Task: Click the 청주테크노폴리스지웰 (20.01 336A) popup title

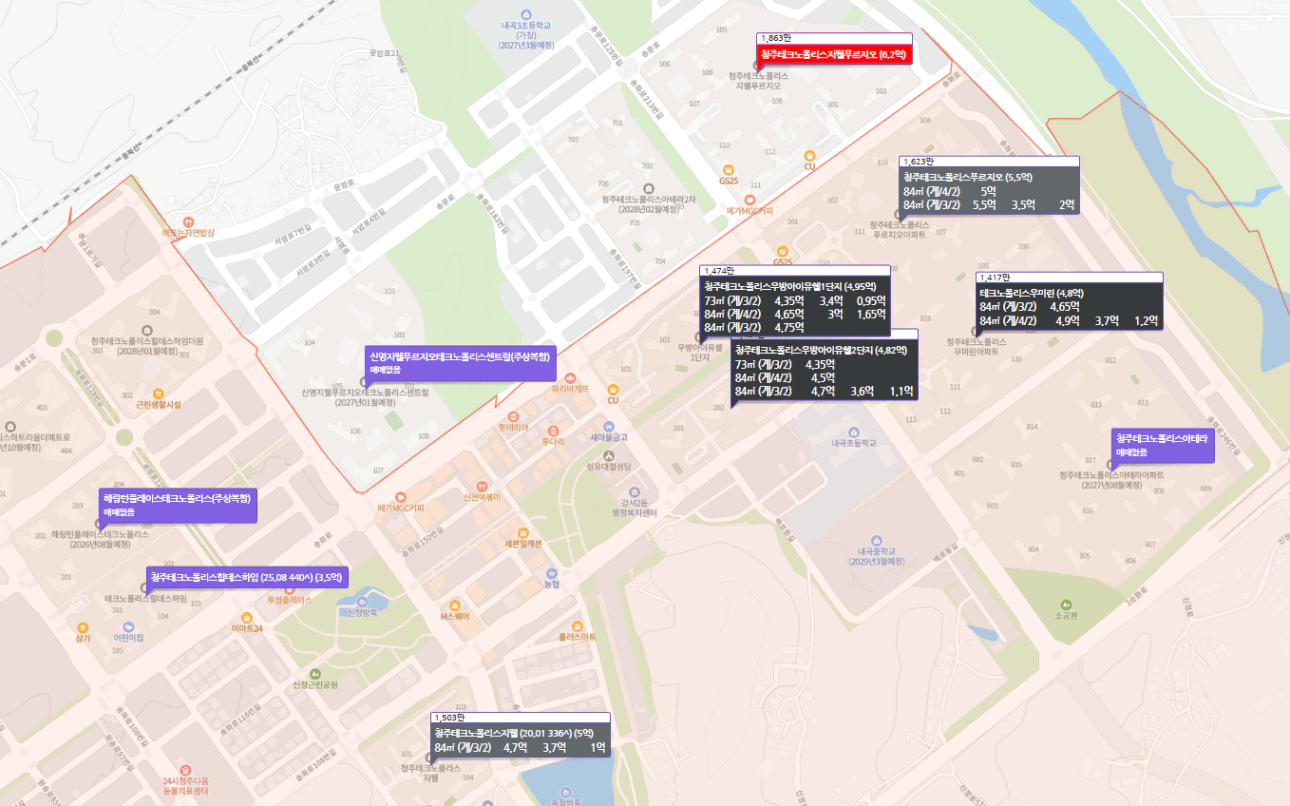Action: (x=514, y=733)
